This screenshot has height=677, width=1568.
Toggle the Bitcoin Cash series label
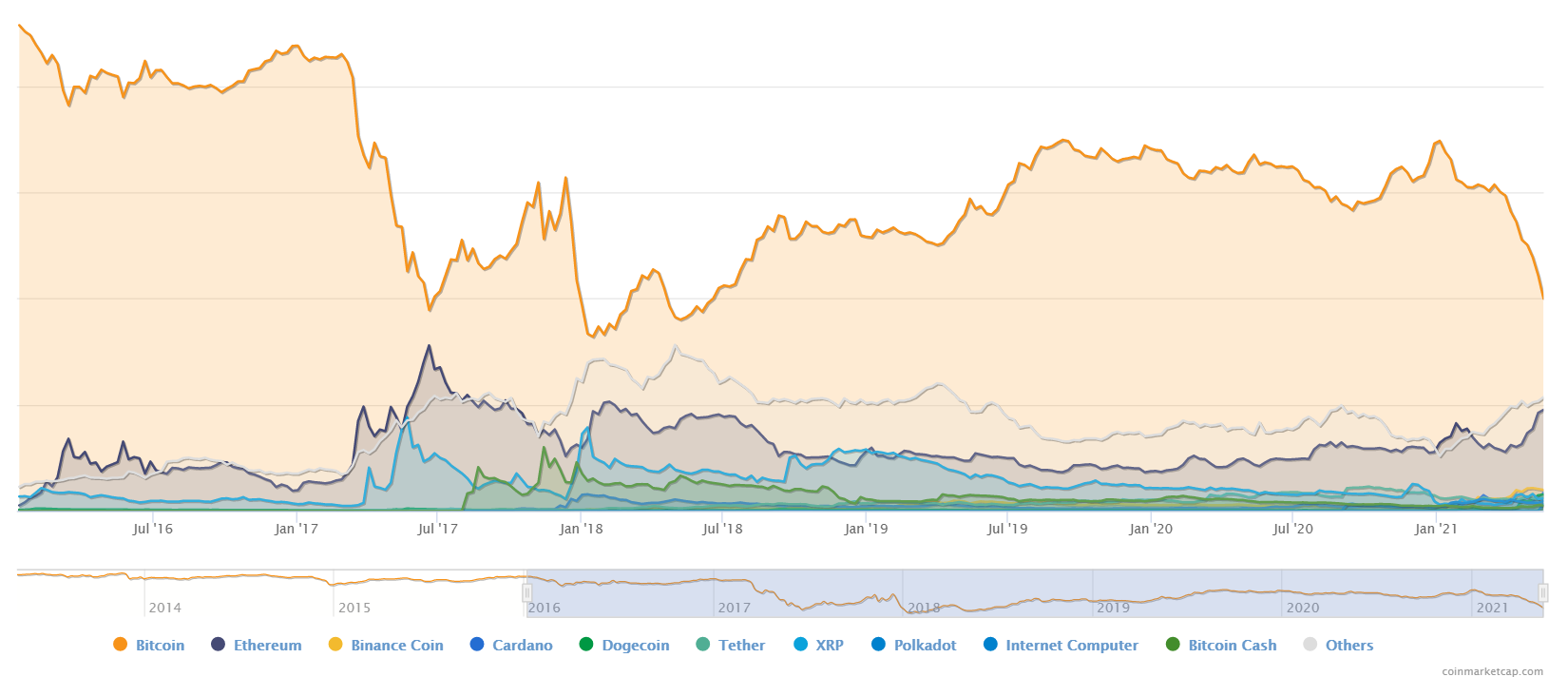1232,645
